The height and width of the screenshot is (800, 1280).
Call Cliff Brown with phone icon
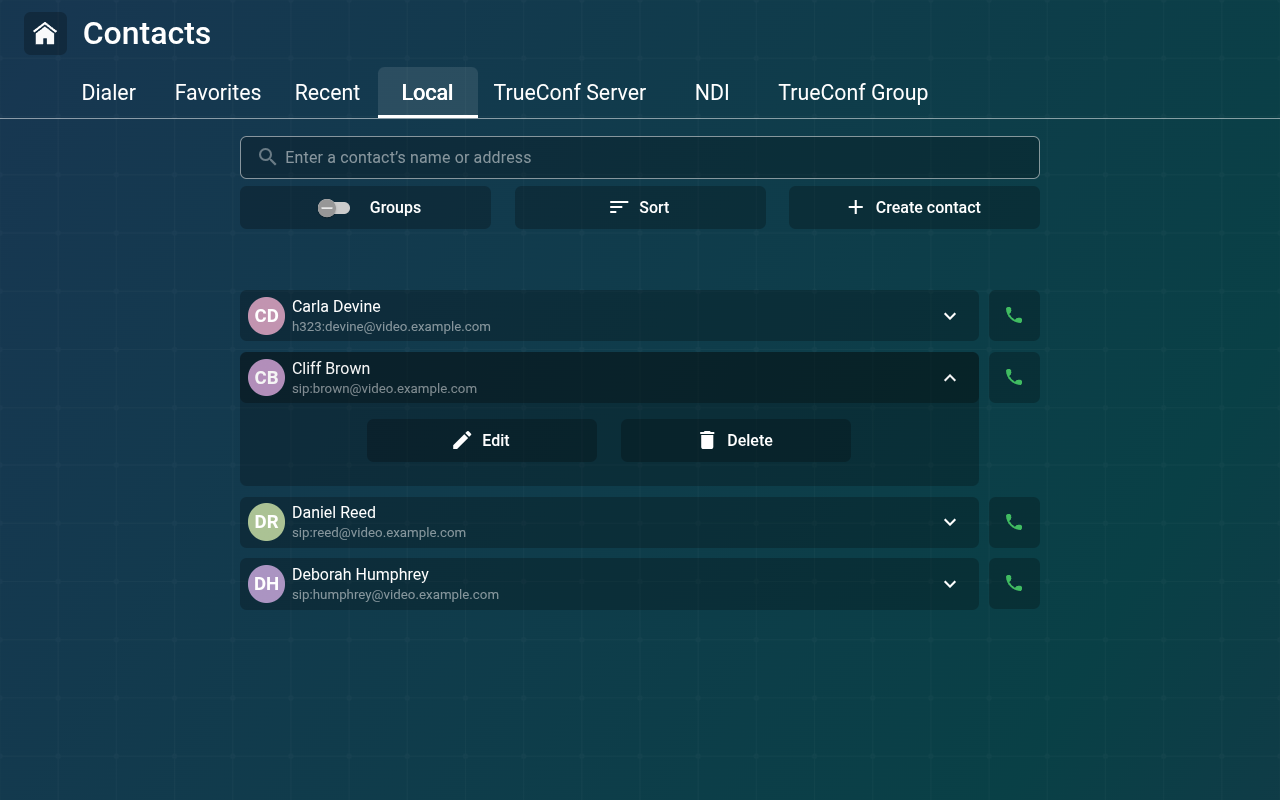point(1014,377)
